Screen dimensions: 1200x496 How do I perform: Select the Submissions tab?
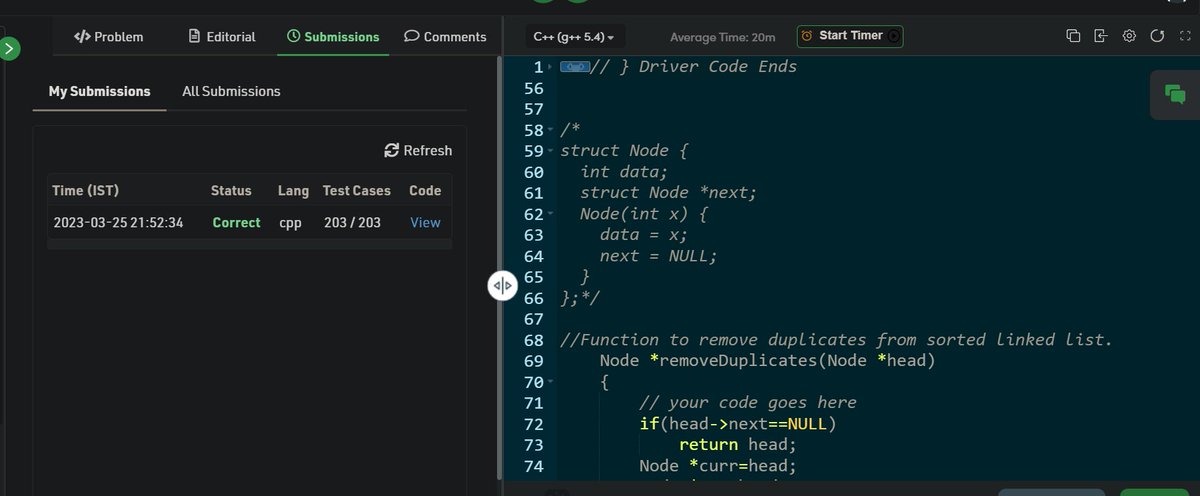coord(333,36)
